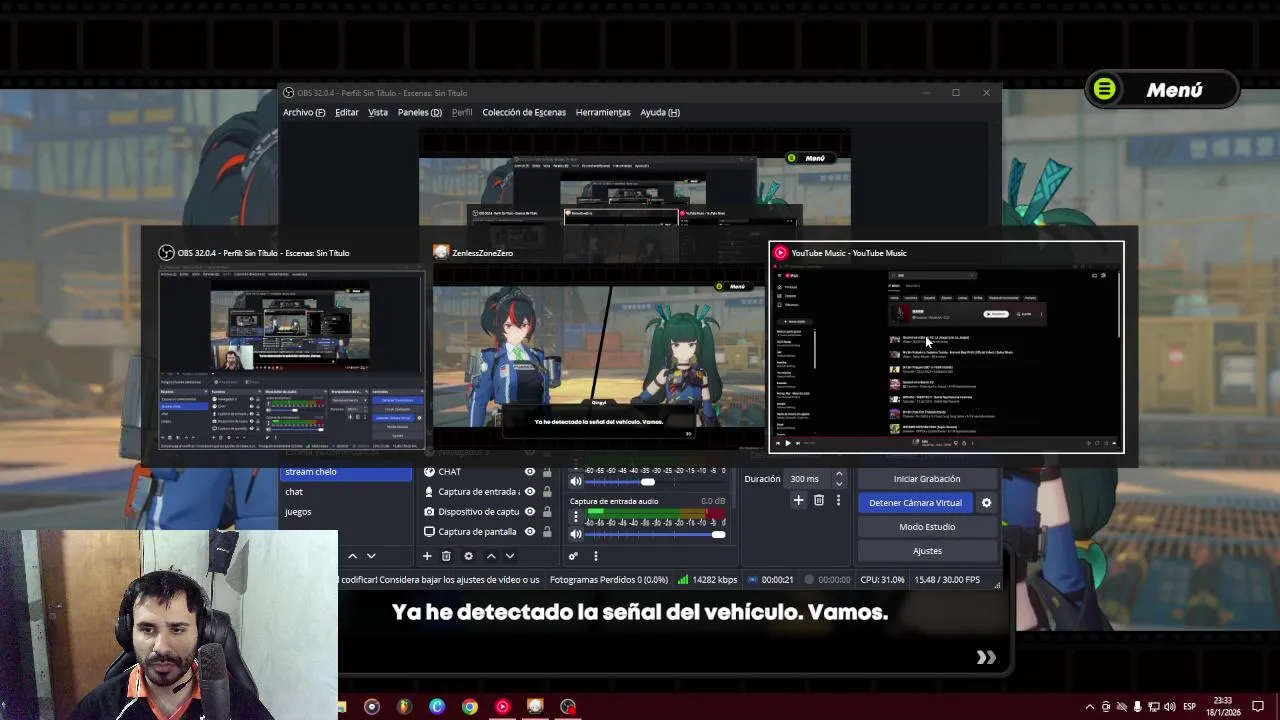The image size is (1280, 720).
Task: Remove the transition with trash icon
Action: point(818,500)
